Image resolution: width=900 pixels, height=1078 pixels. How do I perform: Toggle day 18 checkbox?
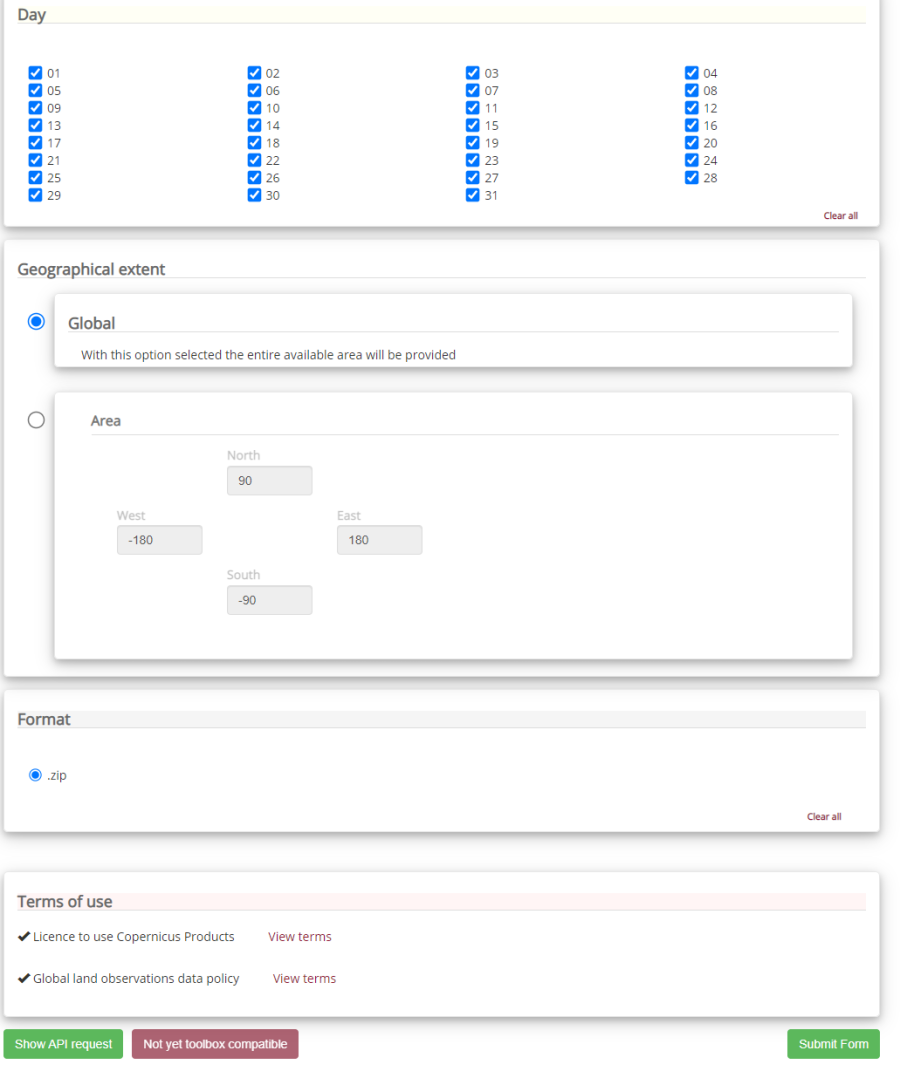pyautogui.click(x=254, y=143)
